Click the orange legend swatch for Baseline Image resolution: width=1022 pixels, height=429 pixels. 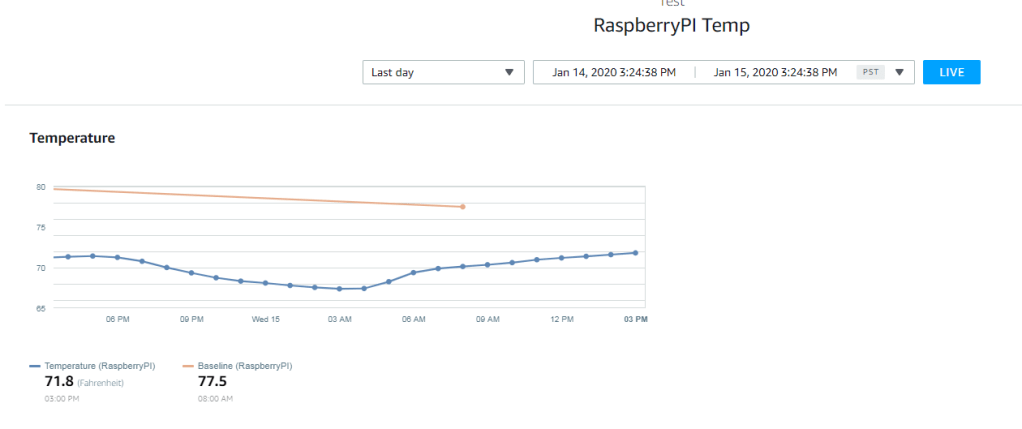coord(188,366)
